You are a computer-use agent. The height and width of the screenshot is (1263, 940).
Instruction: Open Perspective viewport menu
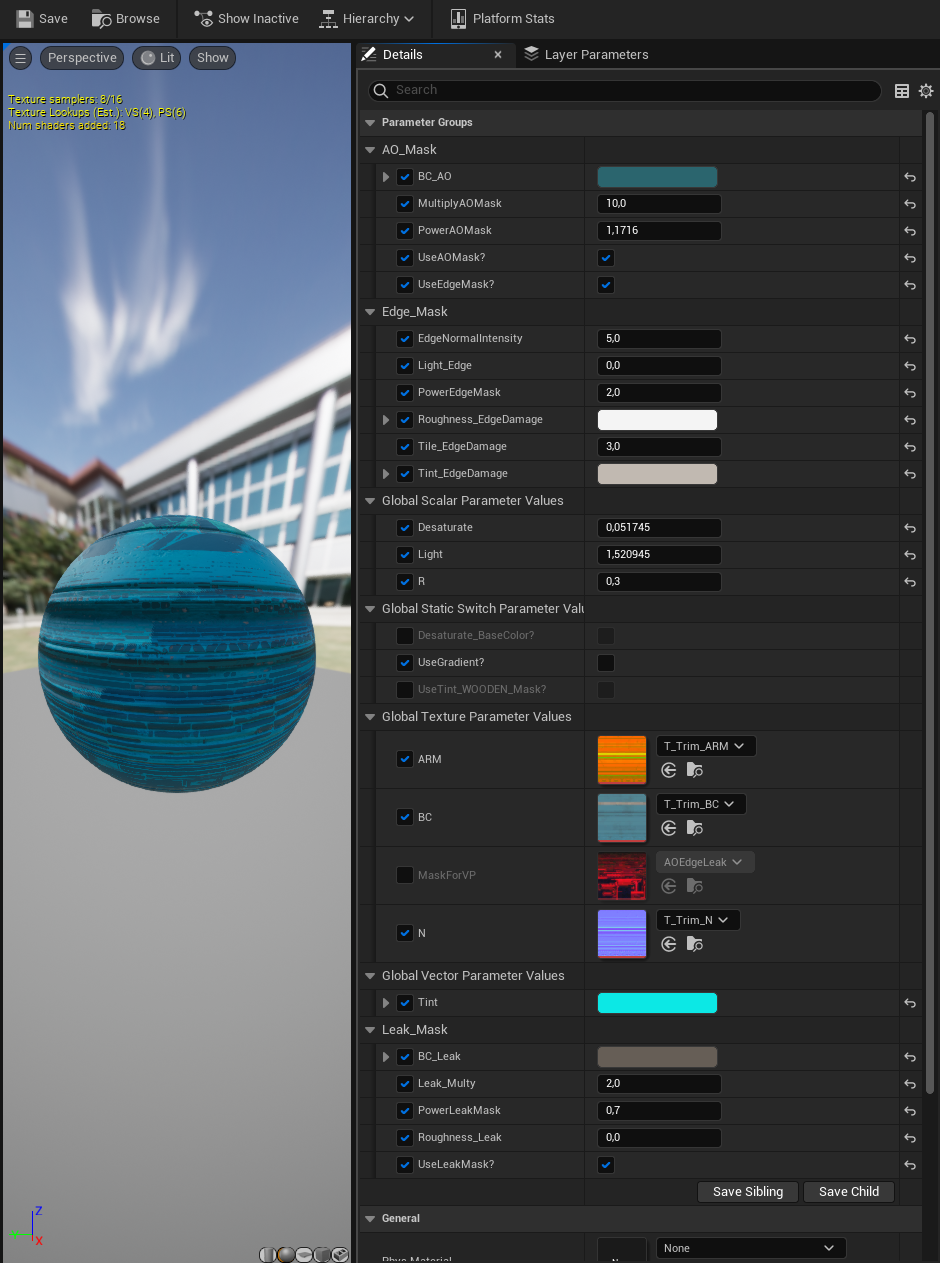82,58
